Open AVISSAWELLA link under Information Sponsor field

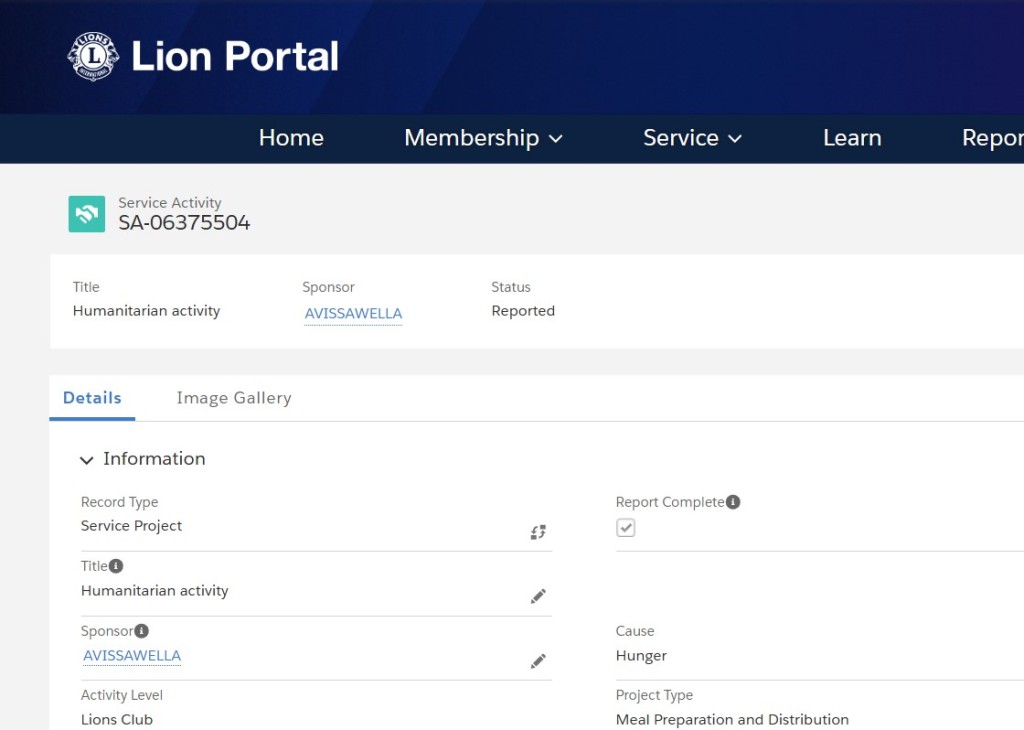tap(132, 656)
